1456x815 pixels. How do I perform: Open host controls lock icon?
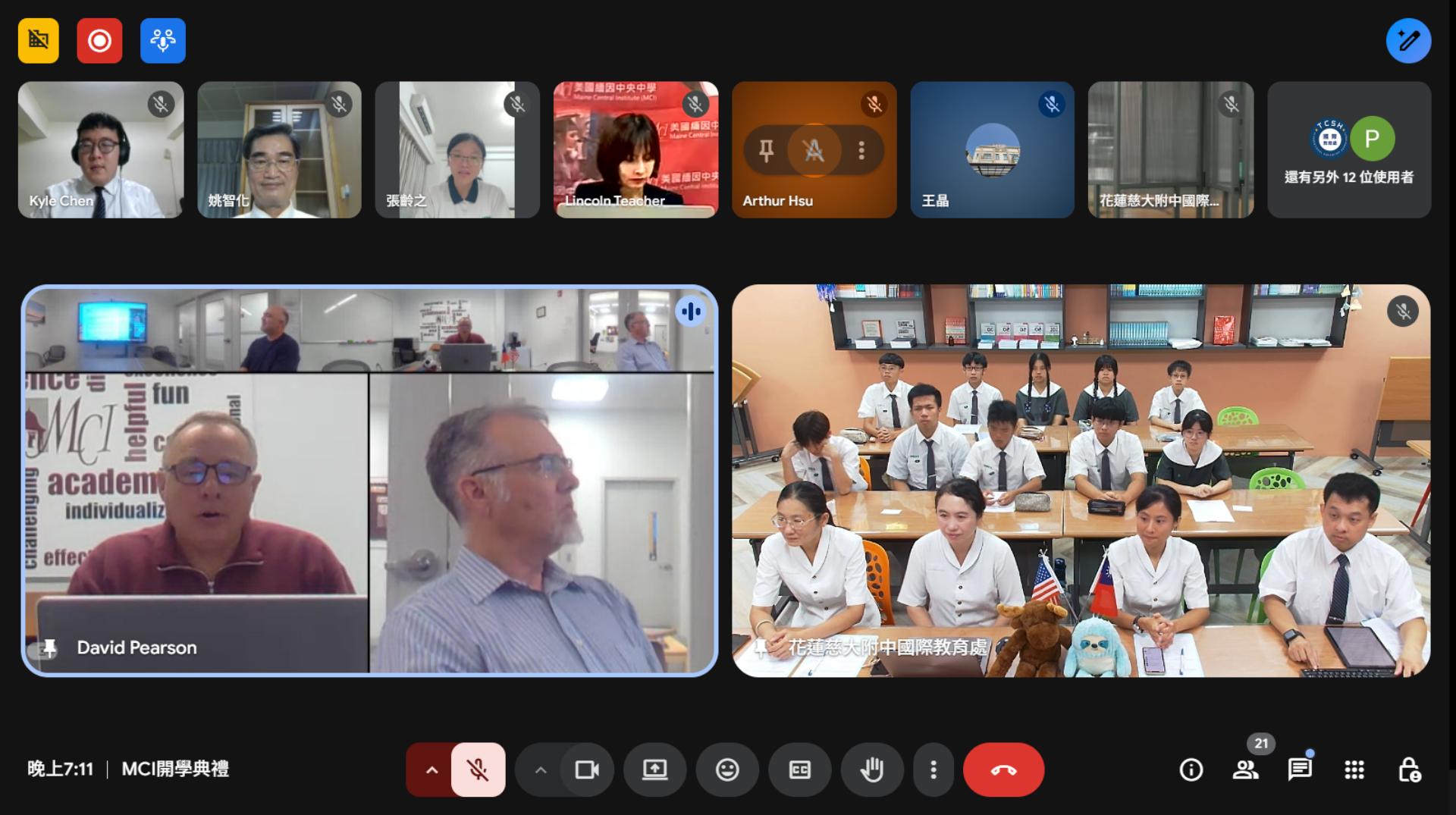coord(1409,770)
